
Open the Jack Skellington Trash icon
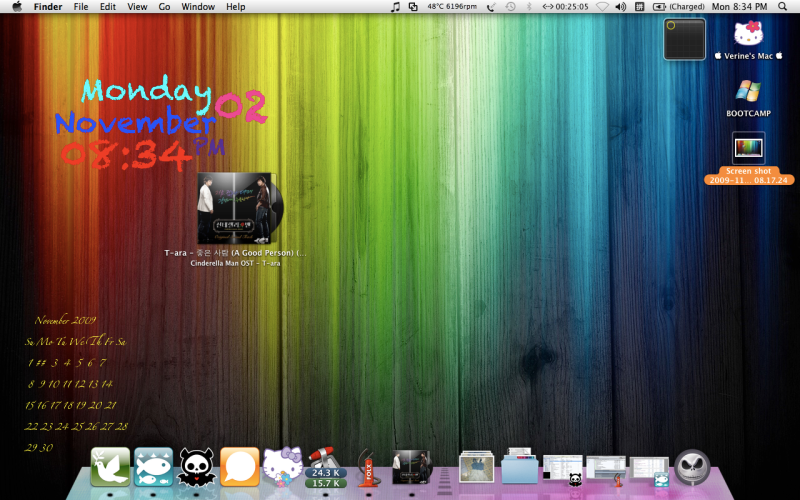click(x=692, y=467)
